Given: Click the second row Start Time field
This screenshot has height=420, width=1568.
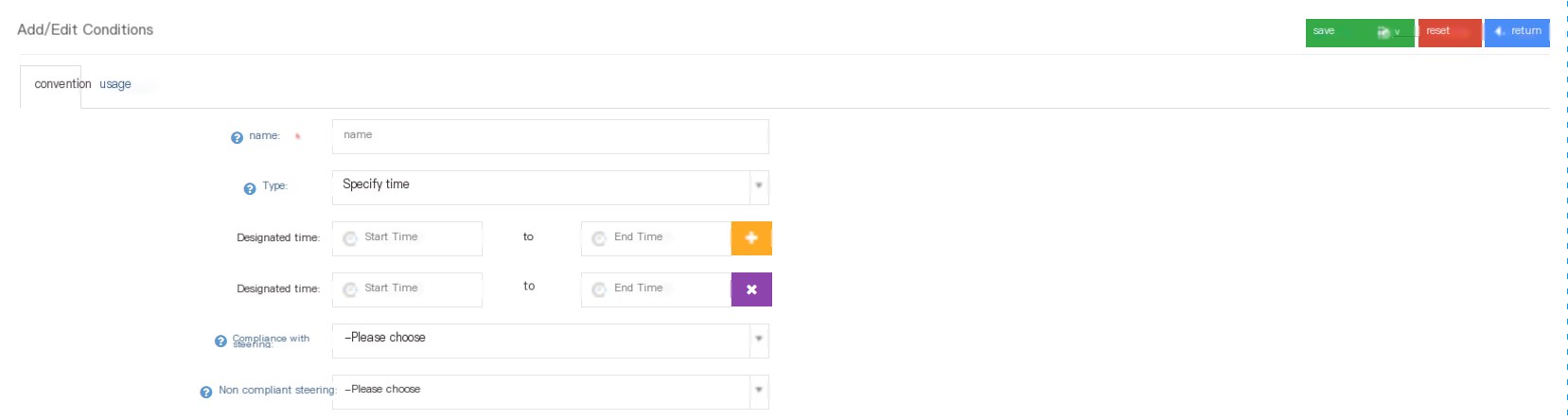Looking at the screenshot, I should (x=407, y=289).
